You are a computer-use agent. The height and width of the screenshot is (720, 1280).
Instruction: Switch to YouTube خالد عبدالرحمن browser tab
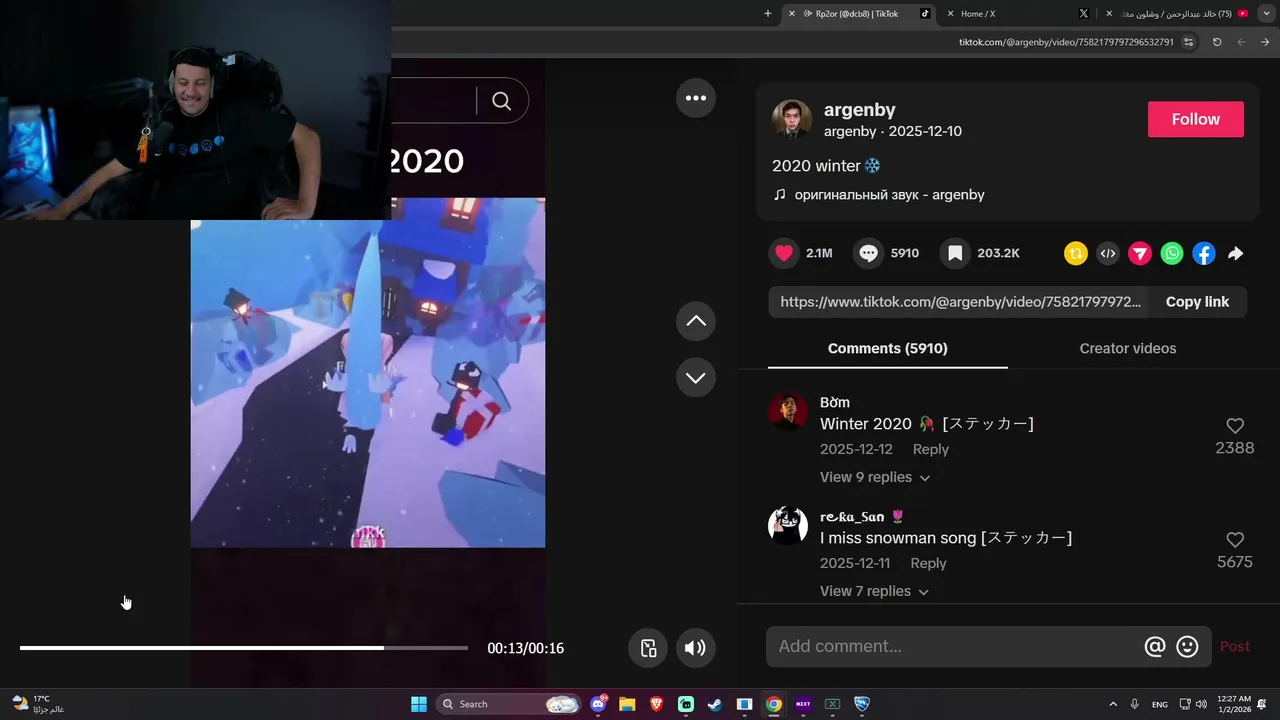pyautogui.click(x=1177, y=14)
